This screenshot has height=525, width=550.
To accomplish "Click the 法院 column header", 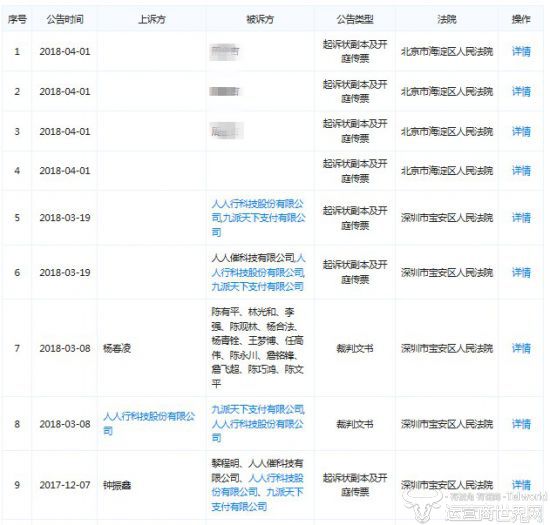I will [447, 19].
